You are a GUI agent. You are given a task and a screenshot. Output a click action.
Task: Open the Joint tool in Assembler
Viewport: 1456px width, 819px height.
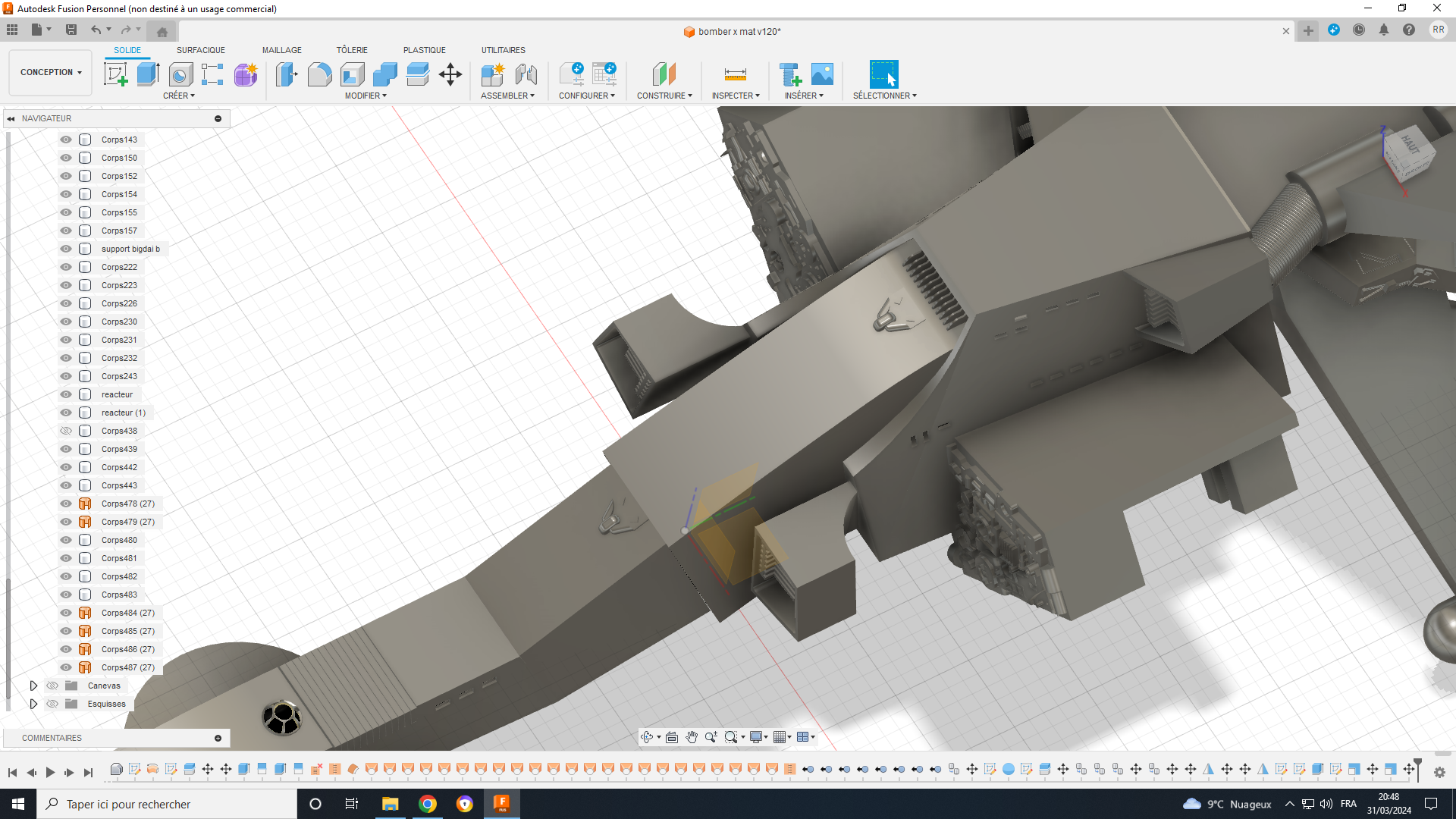pyautogui.click(x=526, y=74)
